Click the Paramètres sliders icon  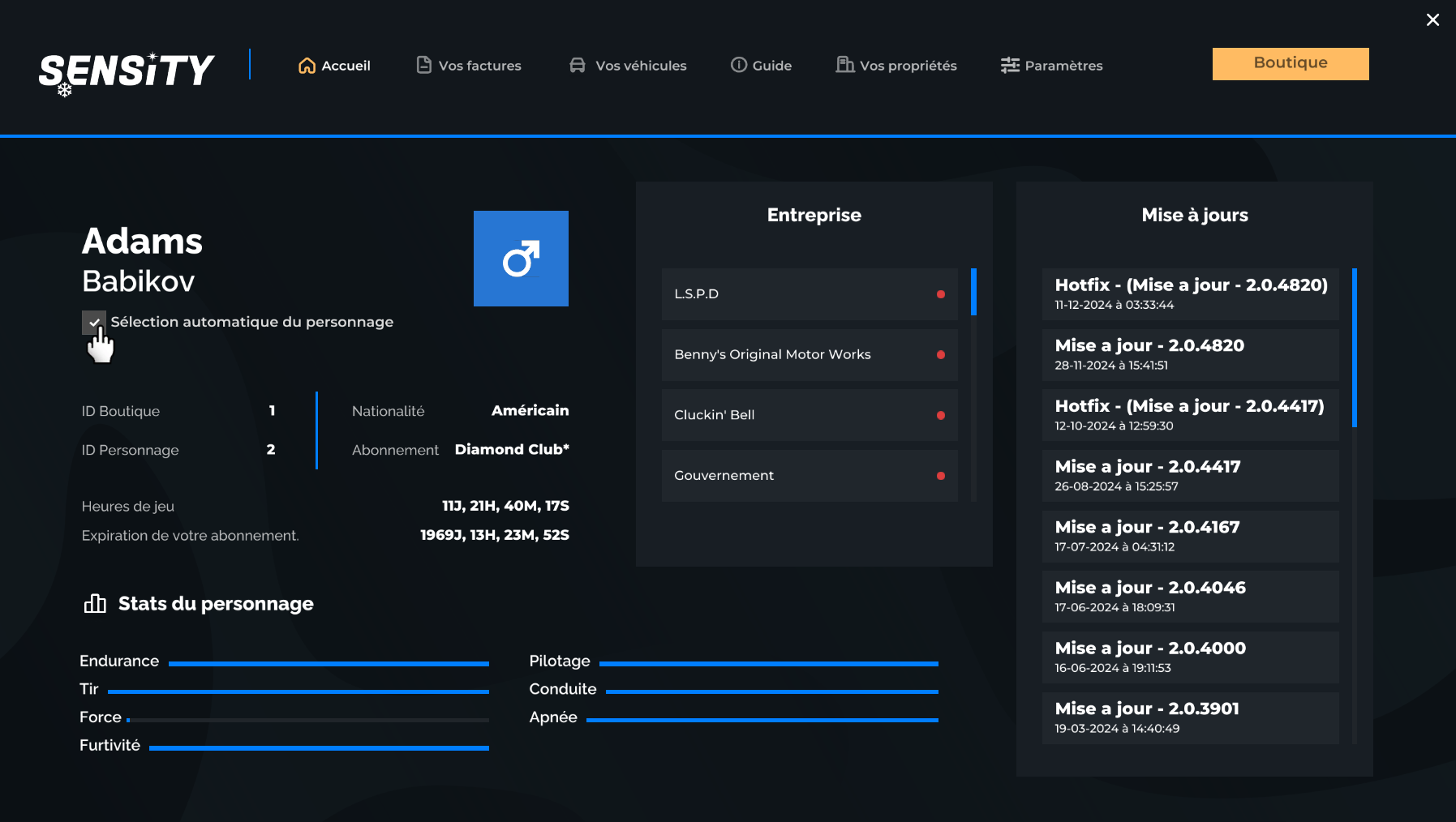point(1010,65)
